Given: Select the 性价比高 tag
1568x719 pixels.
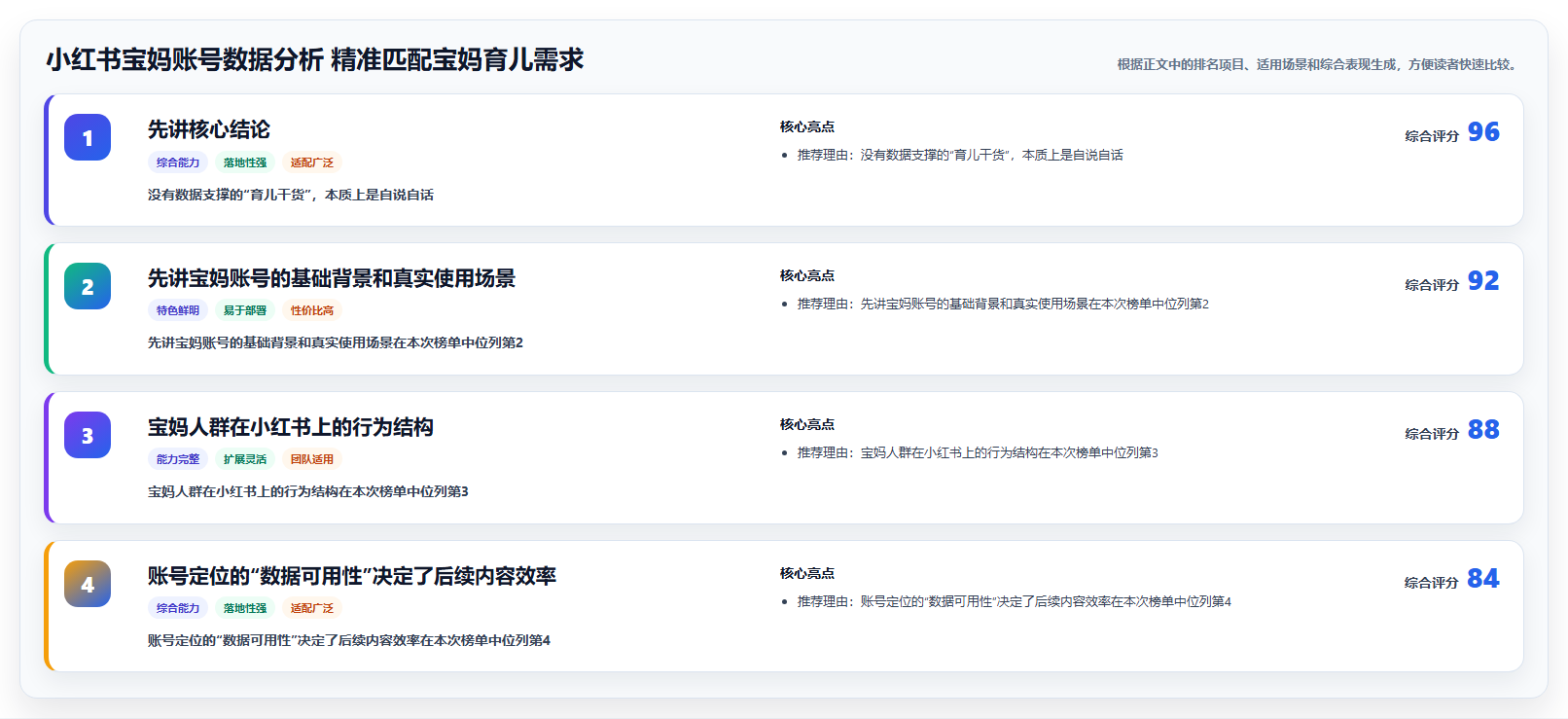Looking at the screenshot, I should point(312,310).
